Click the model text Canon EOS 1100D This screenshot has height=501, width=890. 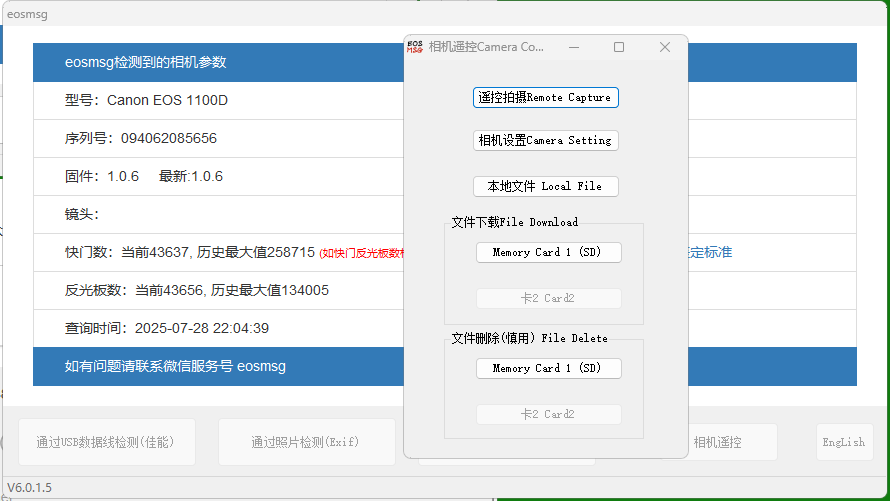tap(167, 100)
